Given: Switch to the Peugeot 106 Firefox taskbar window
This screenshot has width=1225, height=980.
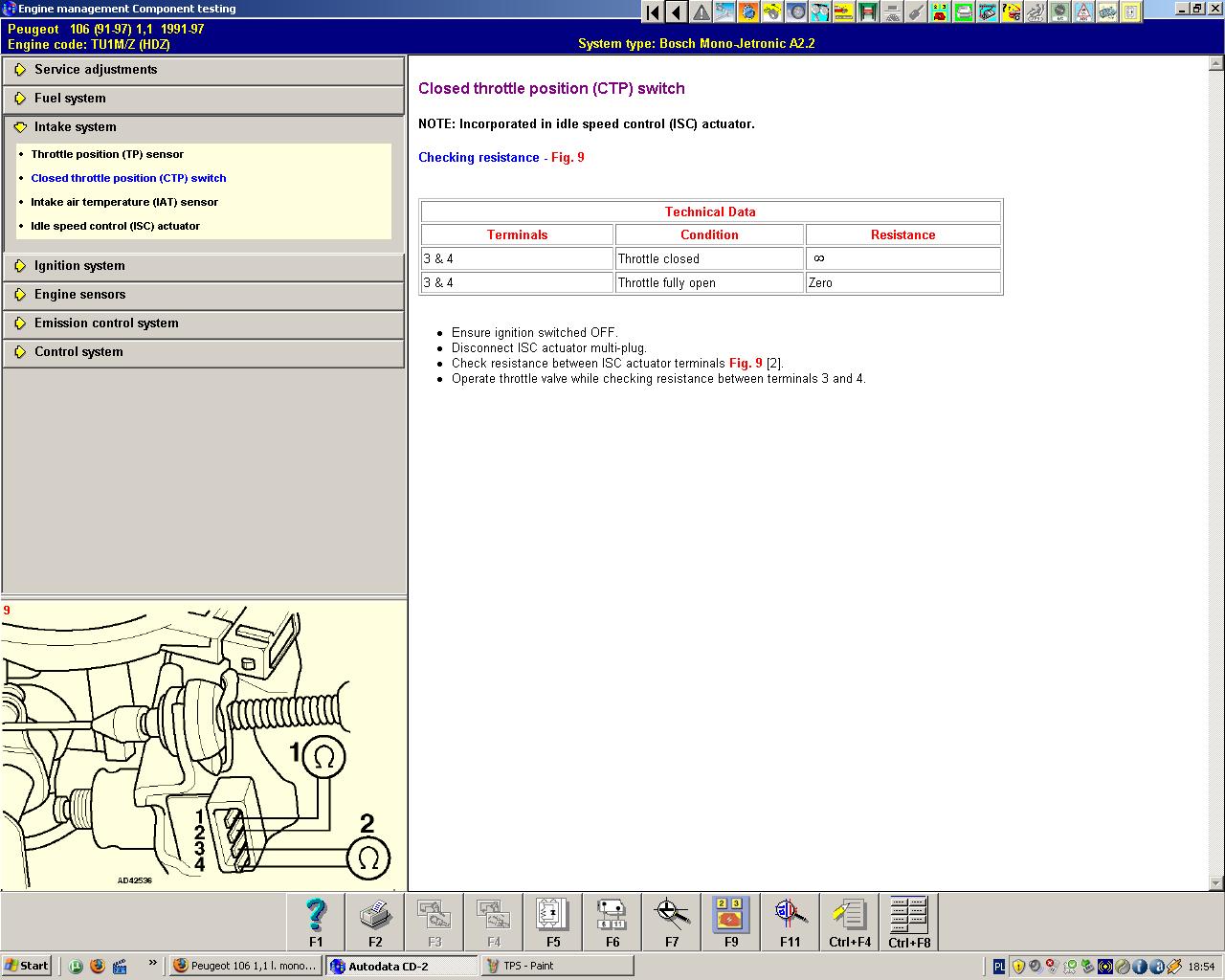Looking at the screenshot, I should point(246,967).
